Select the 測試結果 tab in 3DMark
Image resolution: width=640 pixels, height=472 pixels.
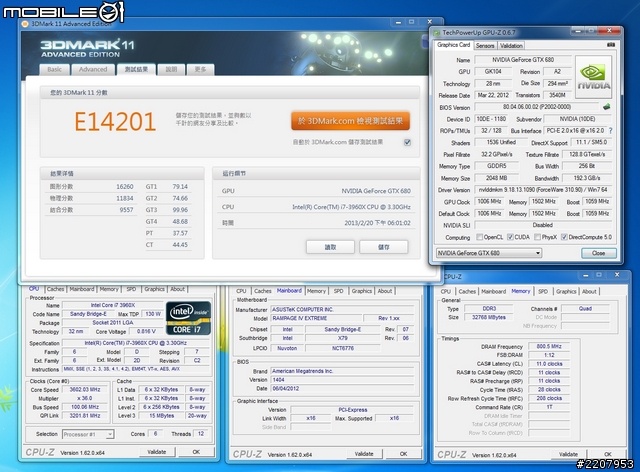coord(136,69)
